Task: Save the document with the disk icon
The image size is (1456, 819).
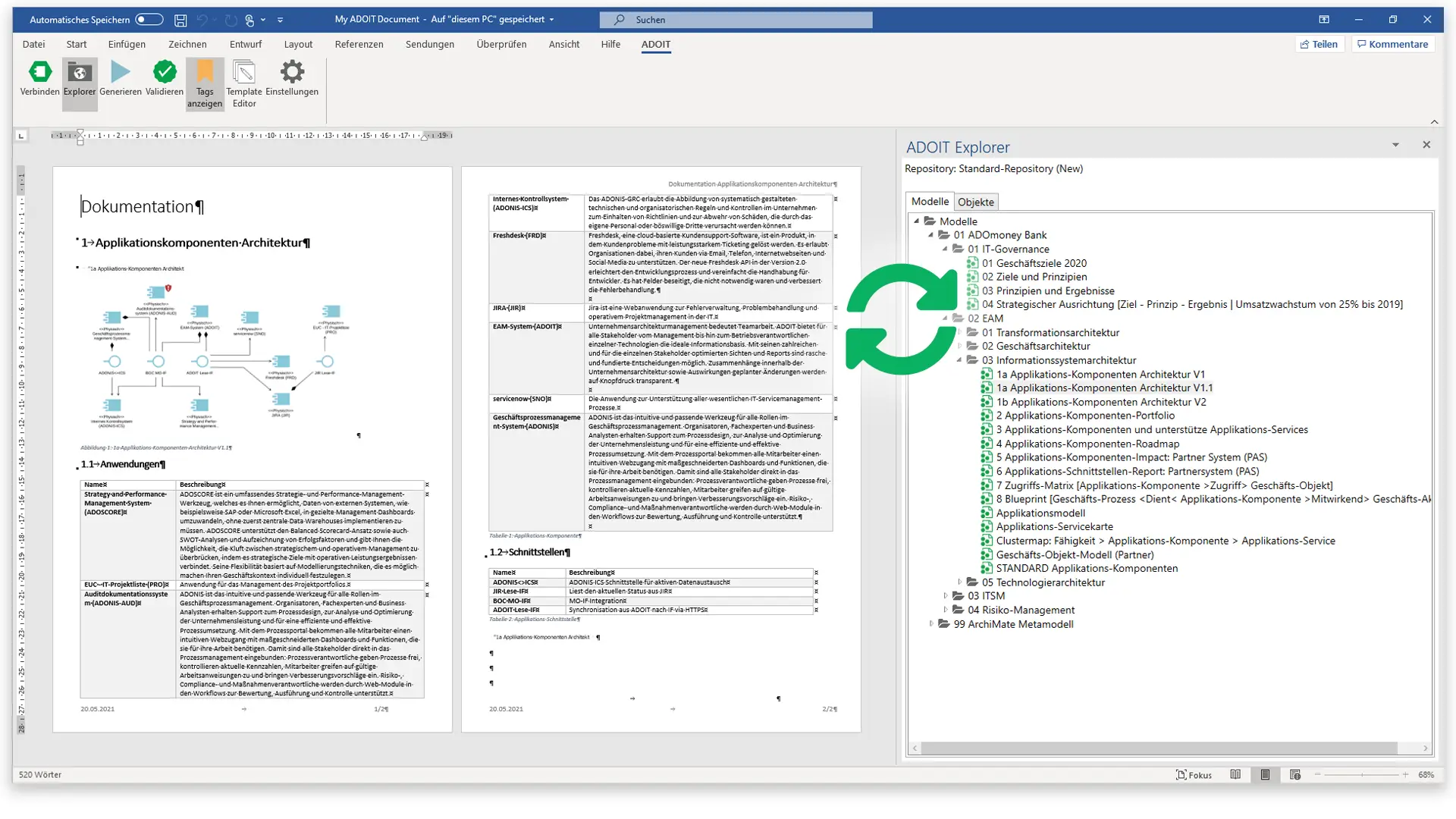Action: [180, 20]
